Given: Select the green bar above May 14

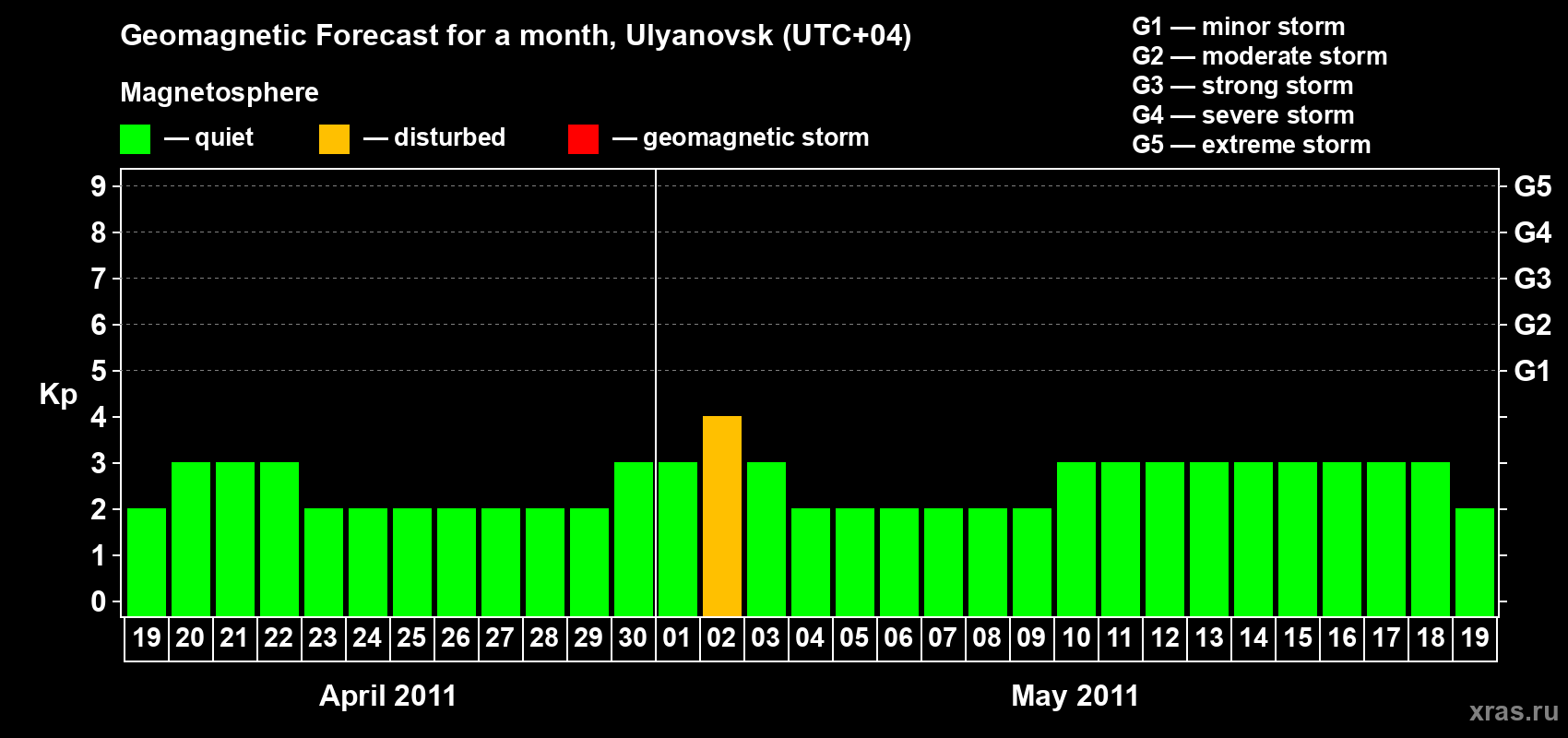Looking at the screenshot, I should click(1253, 539).
